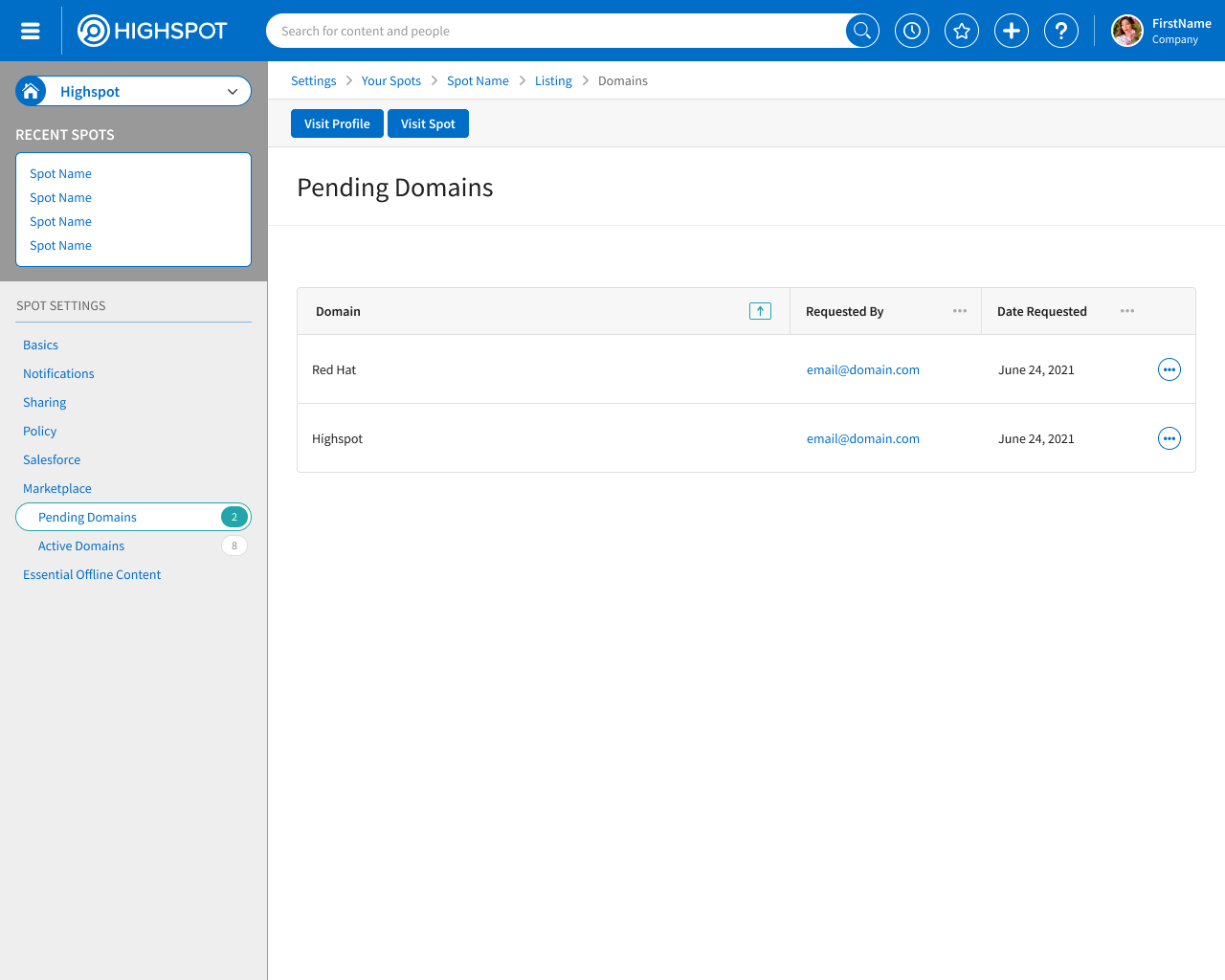
Task: Click the home icon beside Highspot
Action: (31, 91)
